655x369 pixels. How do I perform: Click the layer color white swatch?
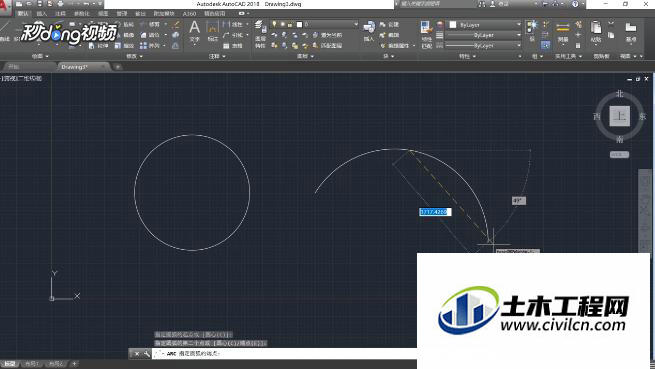pyautogui.click(x=299, y=25)
